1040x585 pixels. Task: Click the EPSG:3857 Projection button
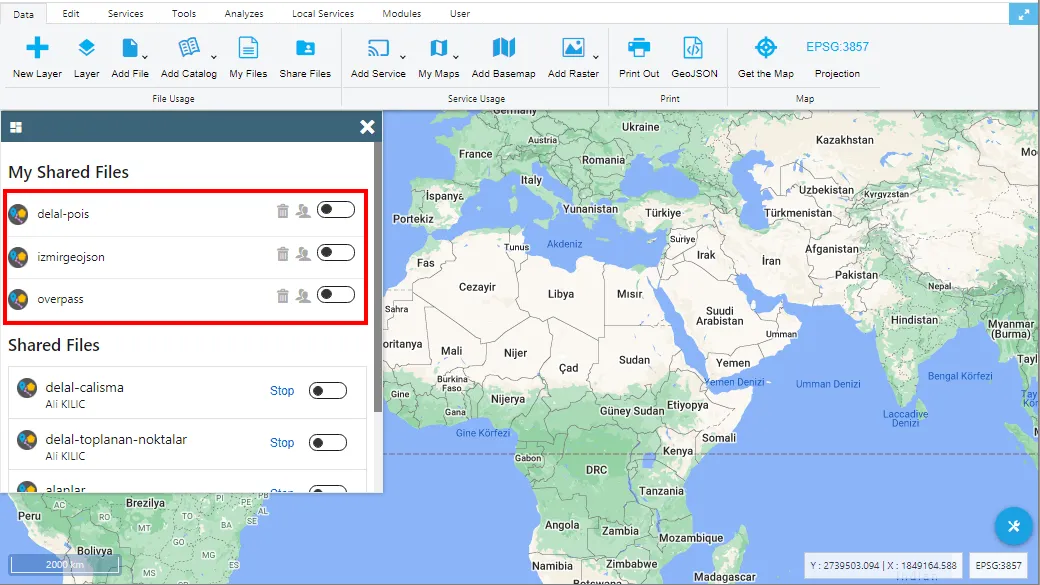click(x=837, y=58)
